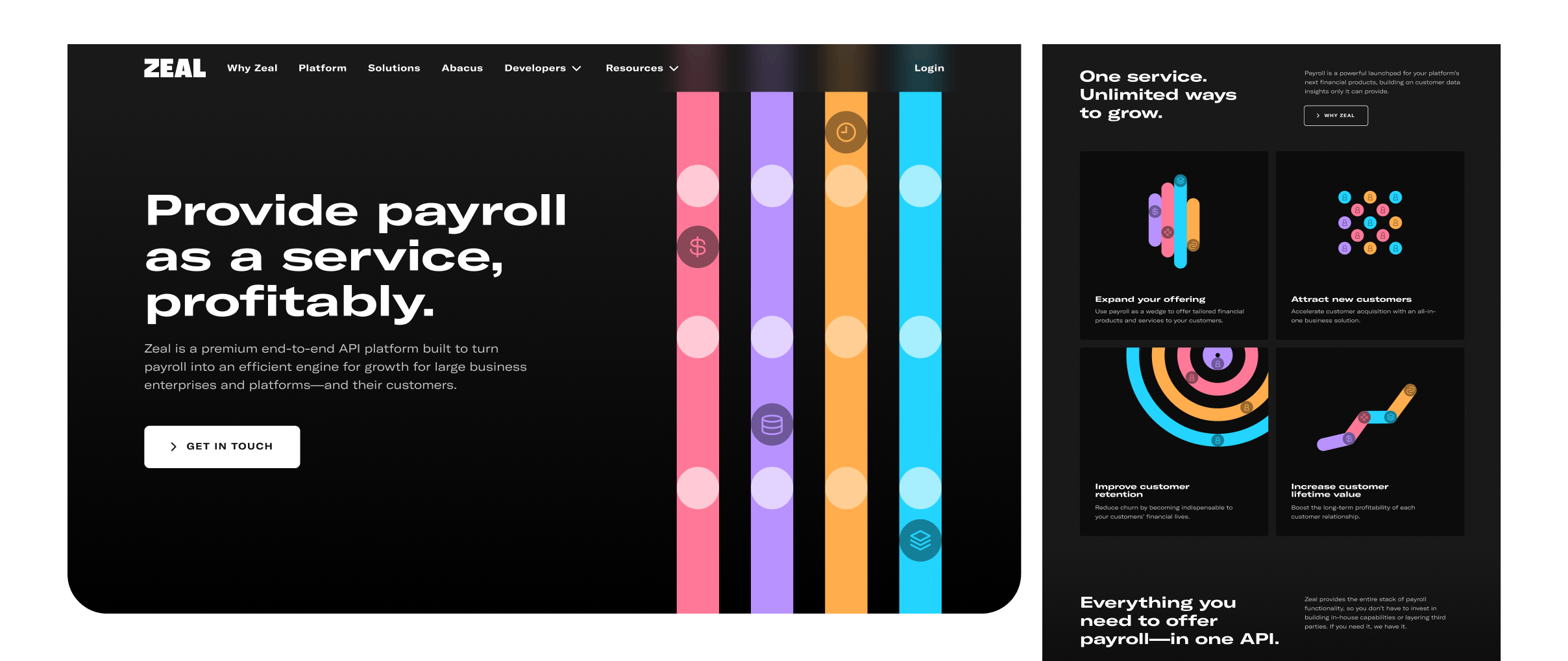The width and height of the screenshot is (1568, 661).
Task: Open the Improve customer retention card
Action: [1173, 442]
